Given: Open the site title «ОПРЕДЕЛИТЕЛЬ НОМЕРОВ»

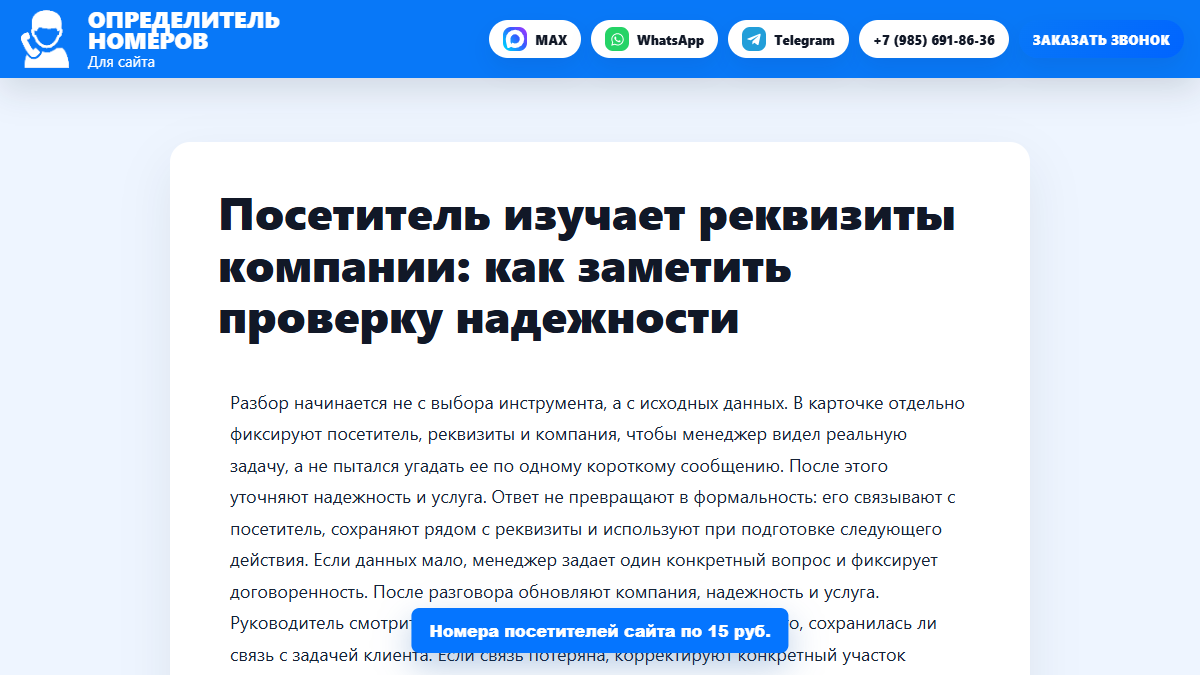Looking at the screenshot, I should pyautogui.click(x=184, y=30).
